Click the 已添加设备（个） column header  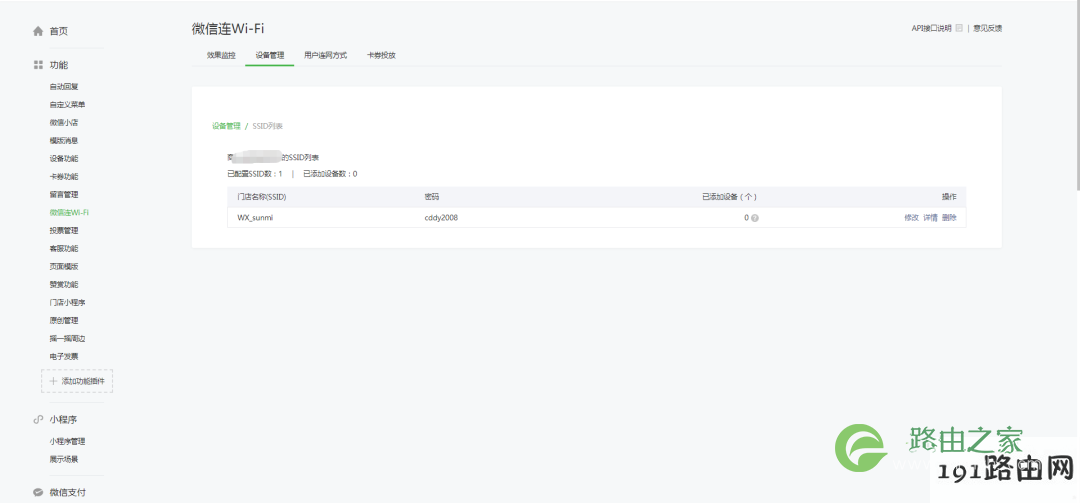click(x=730, y=197)
